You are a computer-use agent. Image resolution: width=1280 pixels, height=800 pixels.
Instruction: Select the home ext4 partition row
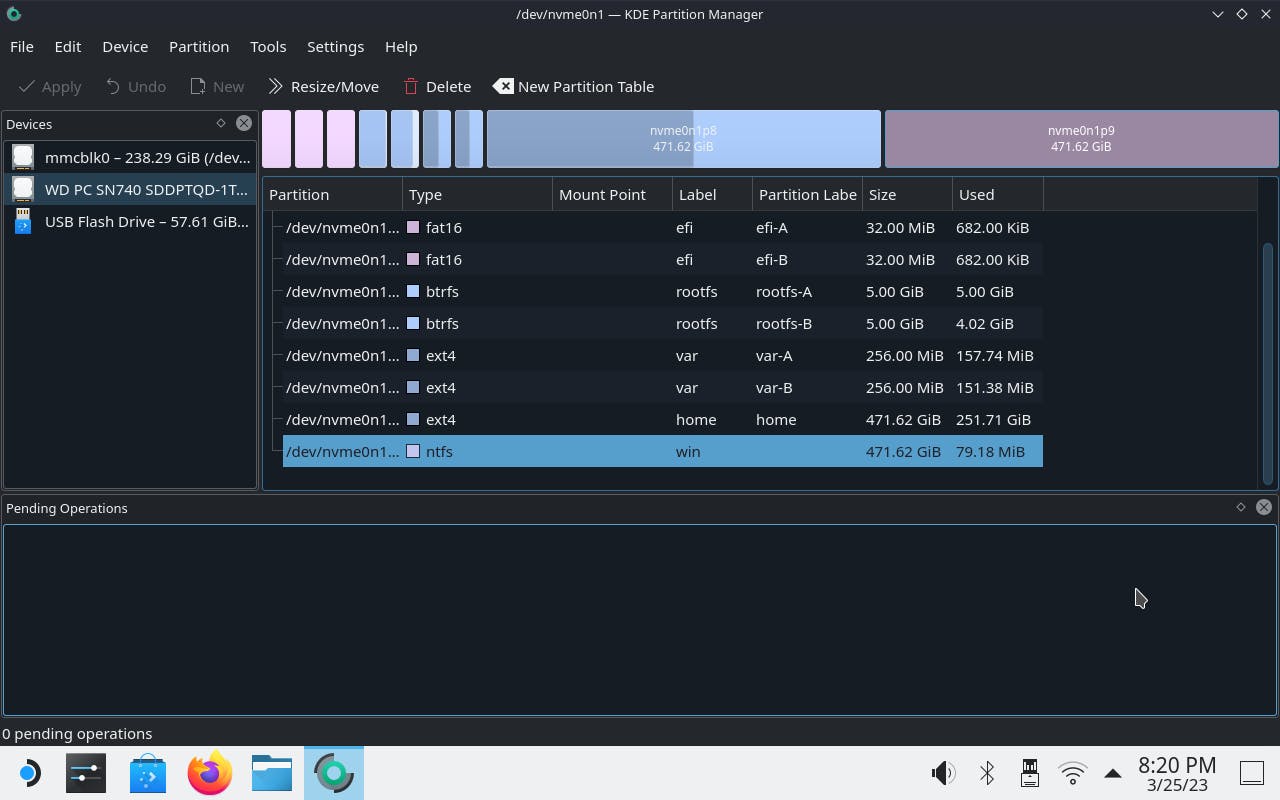(x=660, y=420)
